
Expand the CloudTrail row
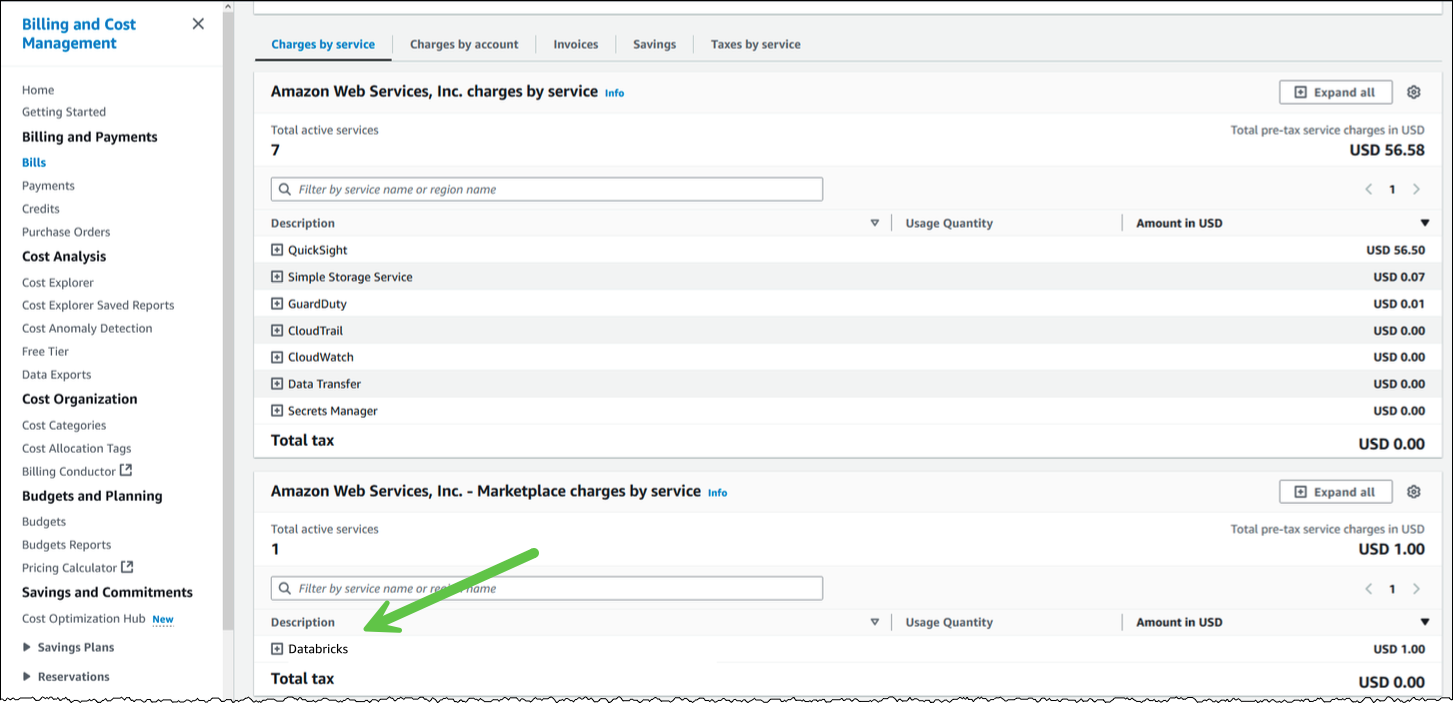[277, 331]
